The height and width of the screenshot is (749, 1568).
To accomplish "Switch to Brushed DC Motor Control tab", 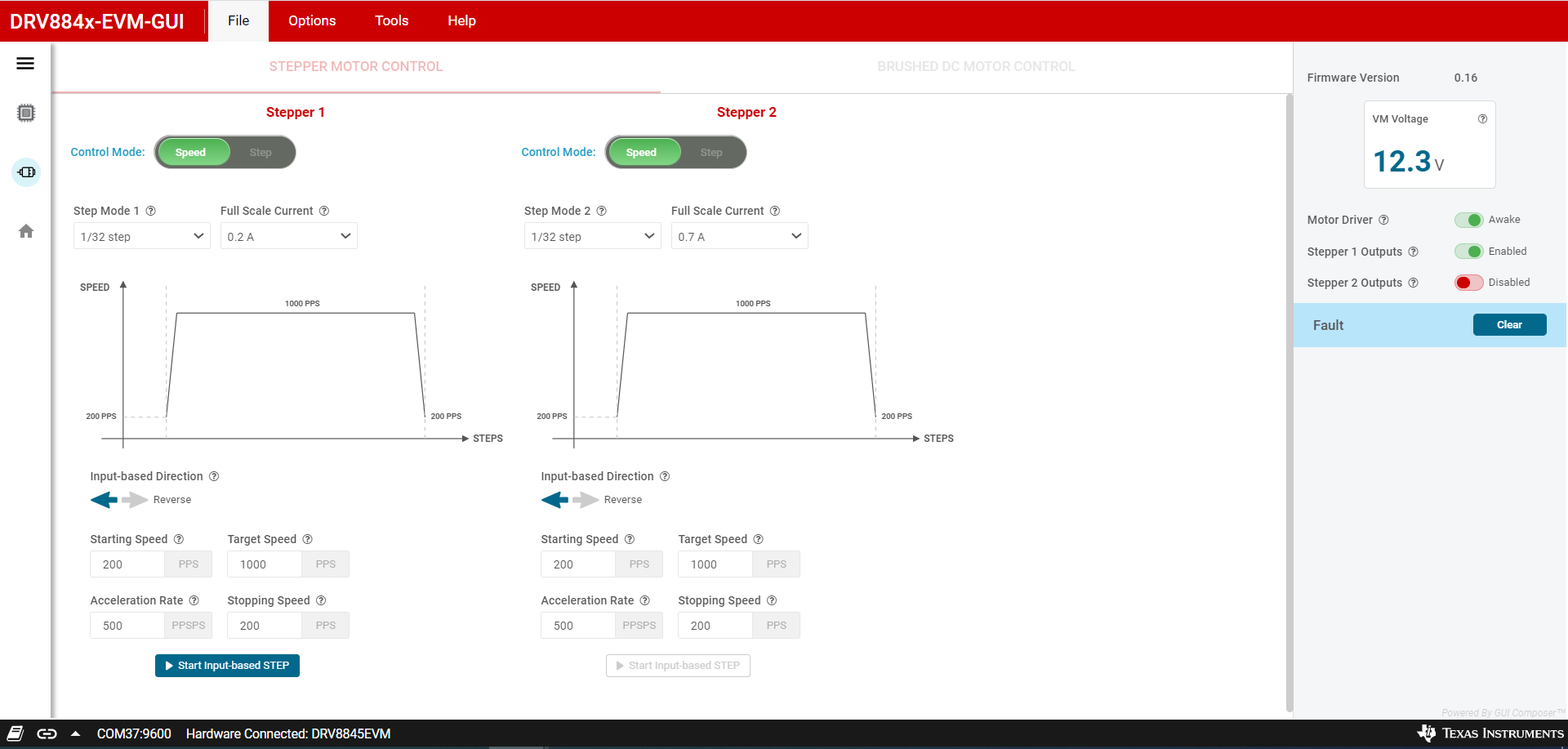I will [x=976, y=67].
